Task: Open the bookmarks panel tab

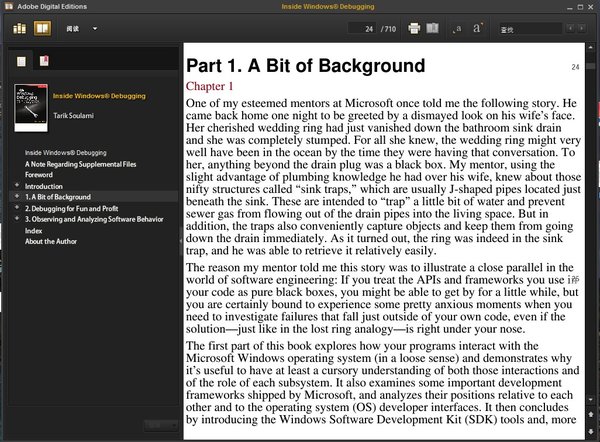Action: (44, 61)
